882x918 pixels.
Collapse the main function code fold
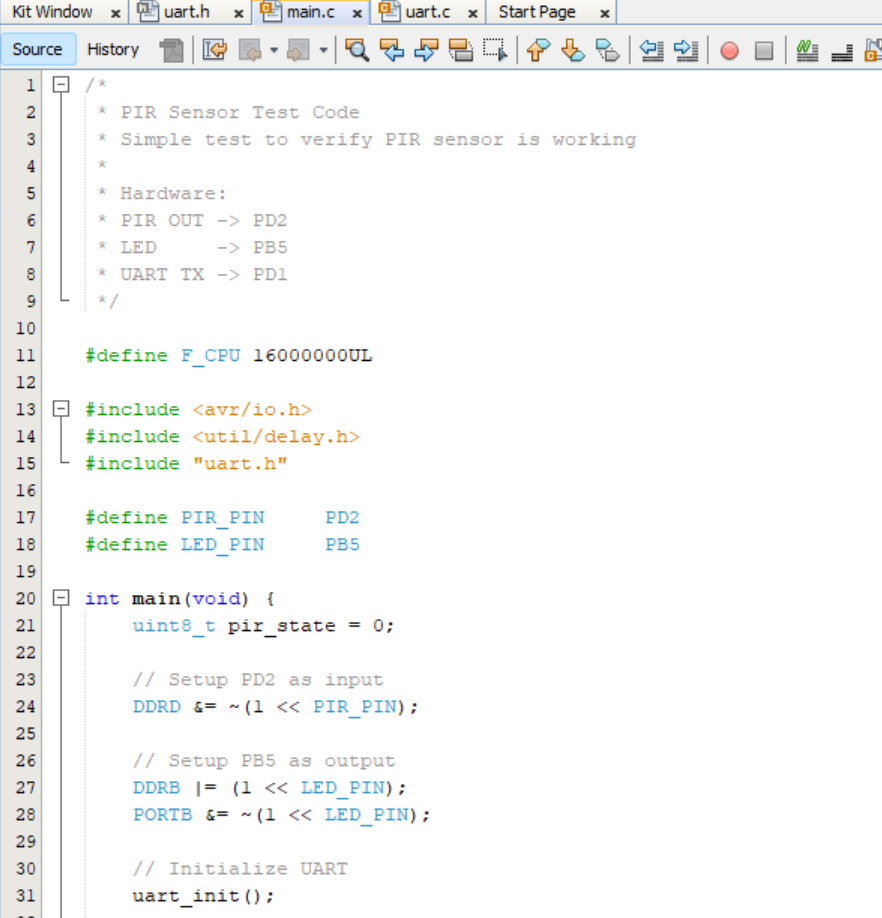(x=61, y=598)
